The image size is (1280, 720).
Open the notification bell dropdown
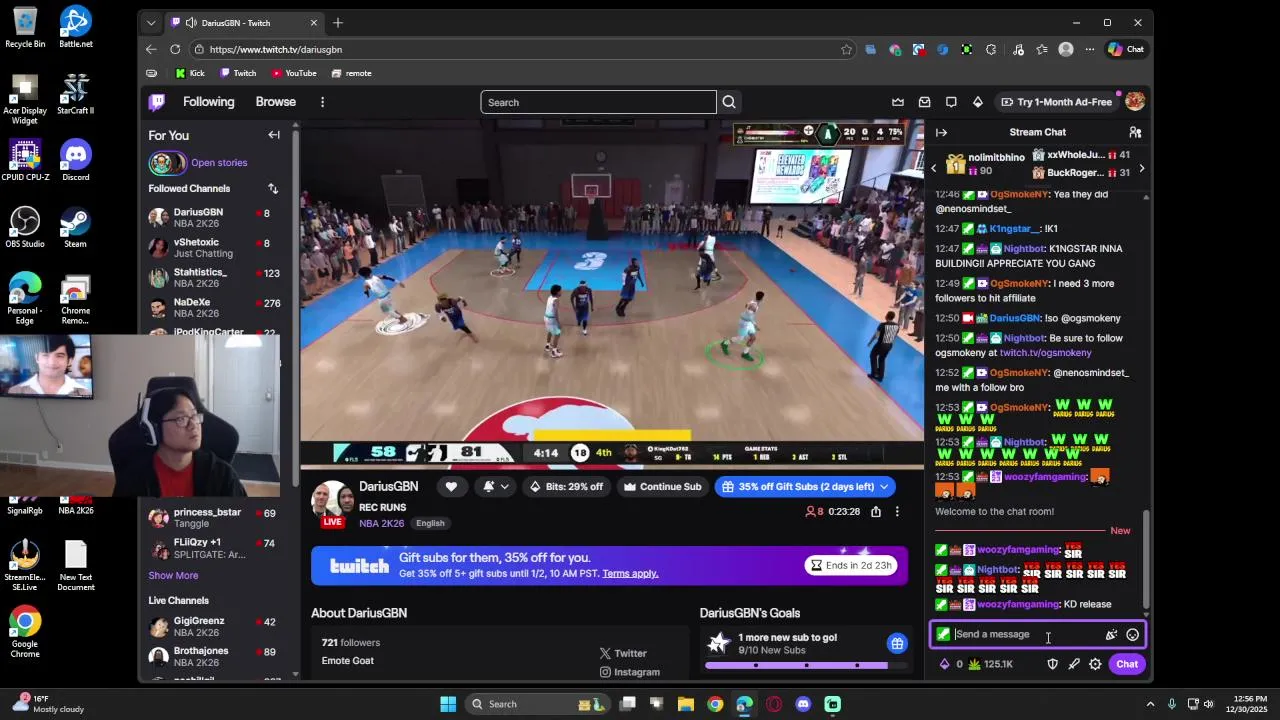[x=495, y=487]
